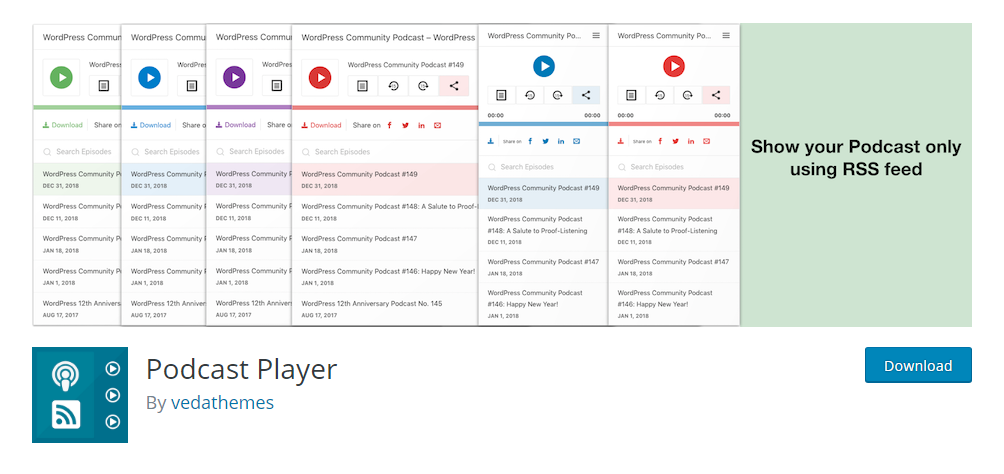Skip forward 15 seconds in the blue mobile player
Viewport: 1004px width, 474px height.
(x=558, y=95)
